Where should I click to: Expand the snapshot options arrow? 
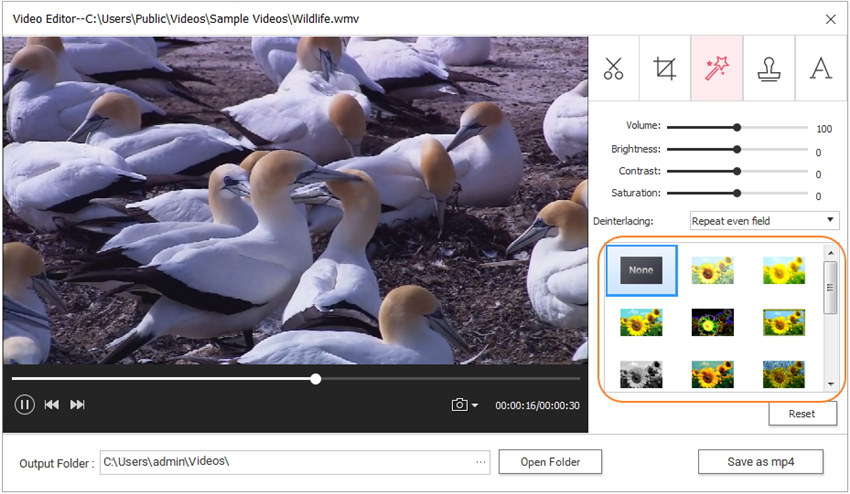click(x=475, y=406)
